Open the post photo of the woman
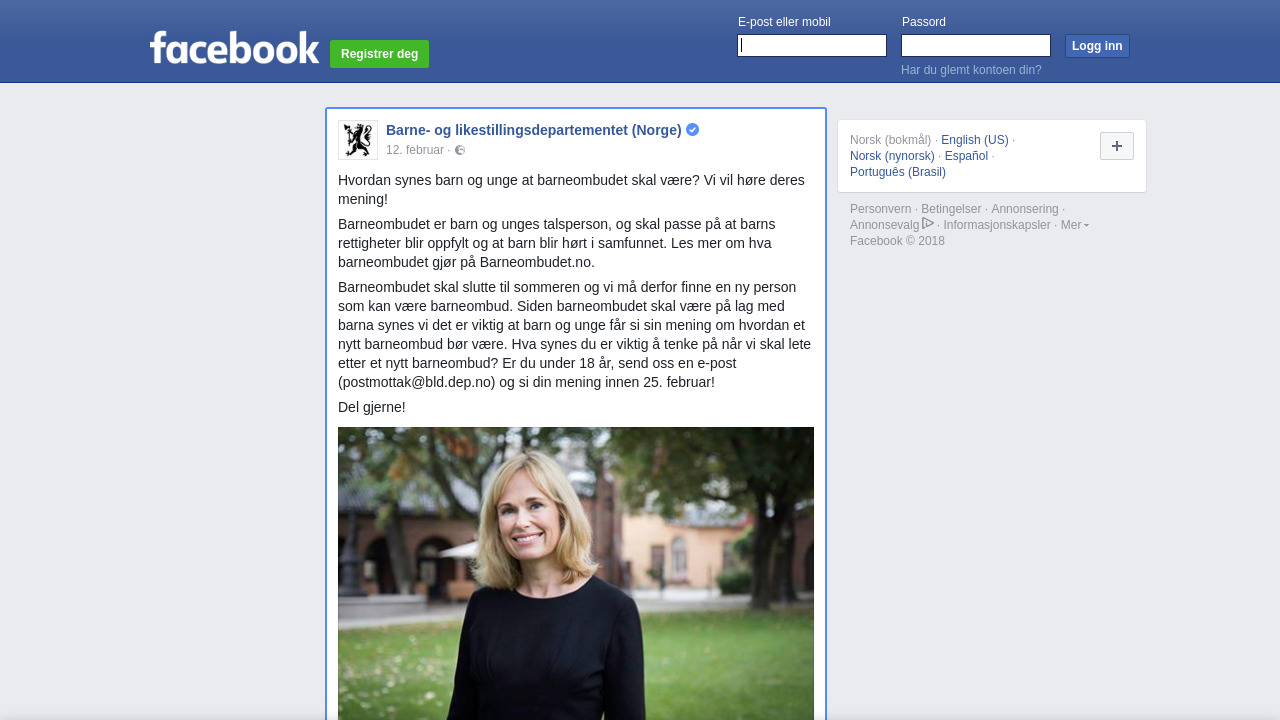This screenshot has height=720, width=1280. pyautogui.click(x=576, y=573)
